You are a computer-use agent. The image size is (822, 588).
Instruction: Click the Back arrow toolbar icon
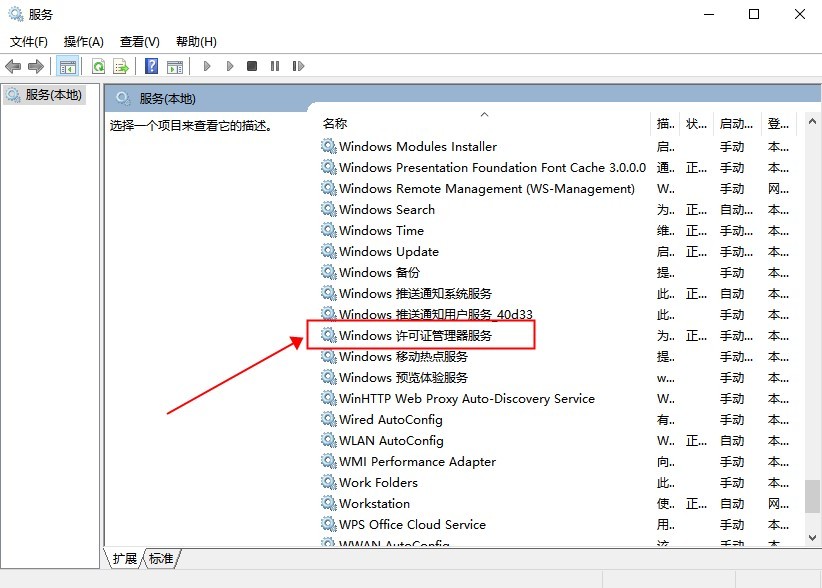point(13,67)
